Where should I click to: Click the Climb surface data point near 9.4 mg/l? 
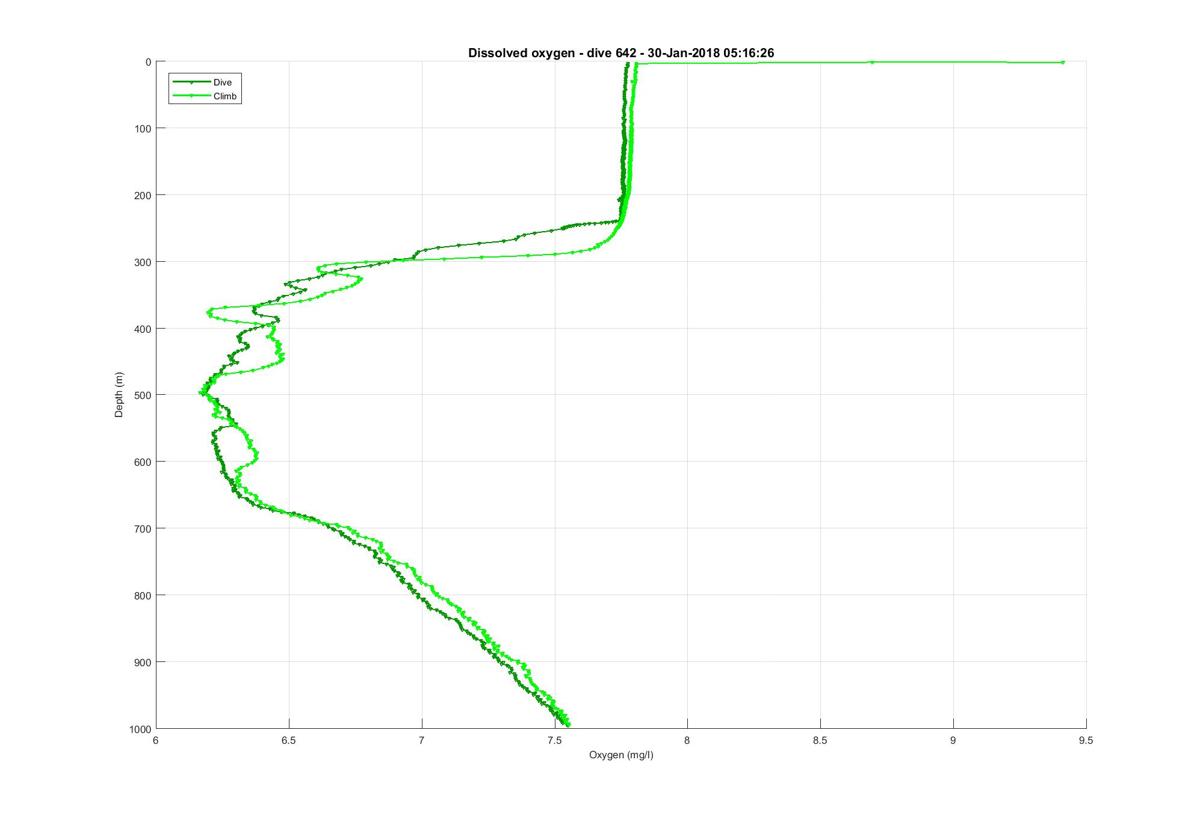pos(1062,62)
